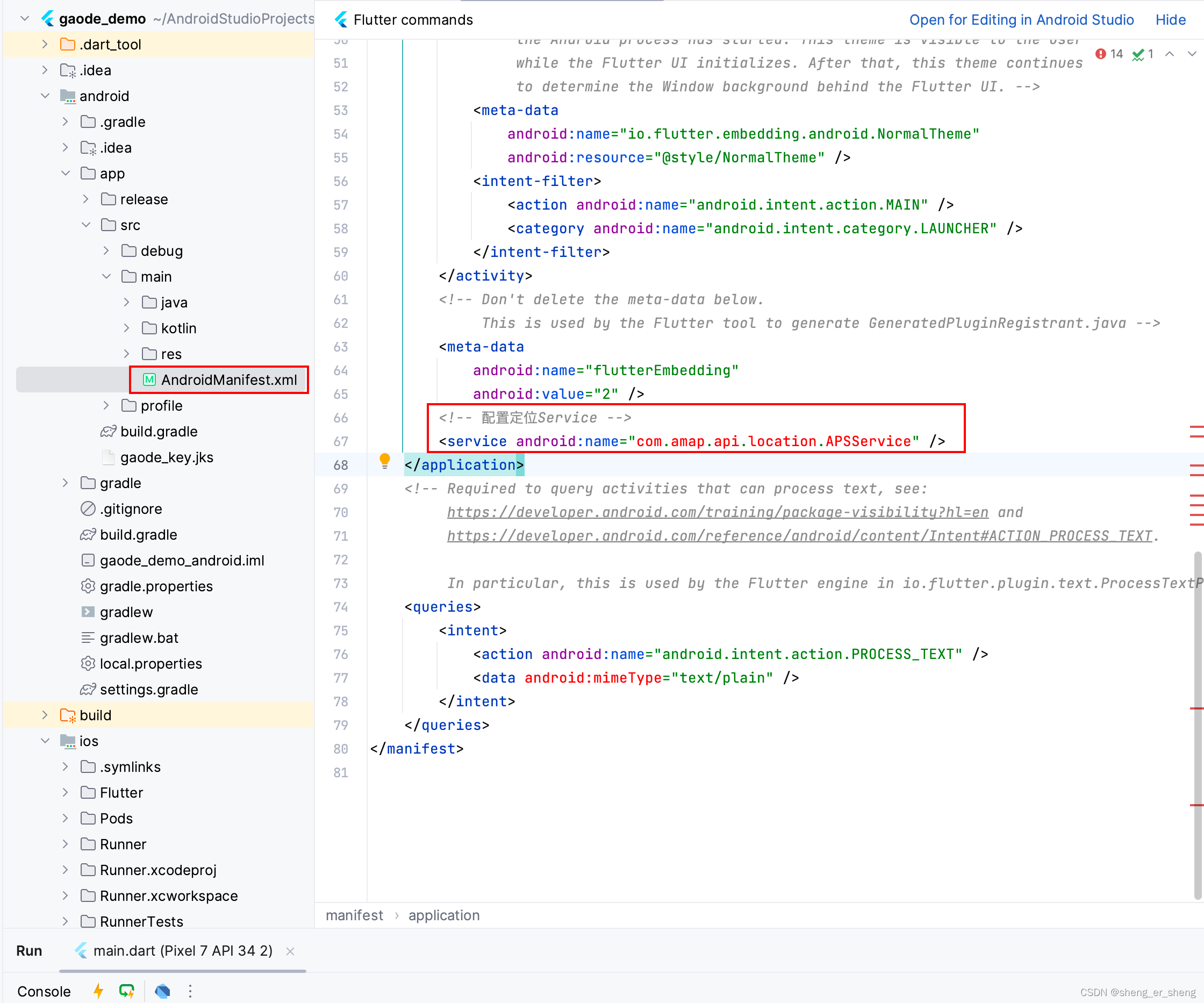Click Open for Editing in Android Studio
This screenshot has width=1204, height=1003.
pos(1021,19)
